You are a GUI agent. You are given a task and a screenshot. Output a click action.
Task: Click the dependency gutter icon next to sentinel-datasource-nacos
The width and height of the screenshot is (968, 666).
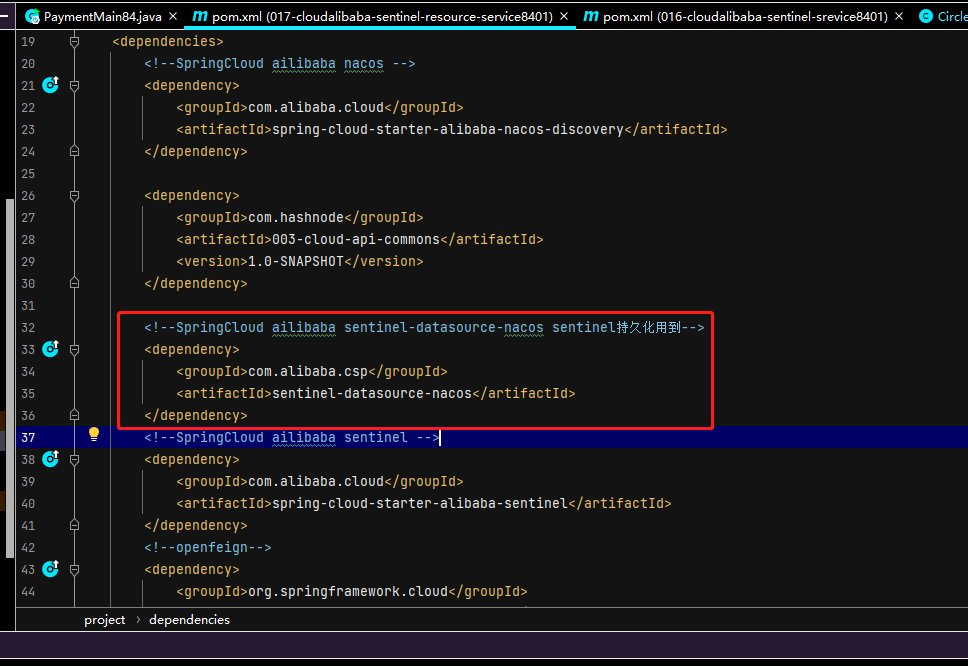pos(50,349)
